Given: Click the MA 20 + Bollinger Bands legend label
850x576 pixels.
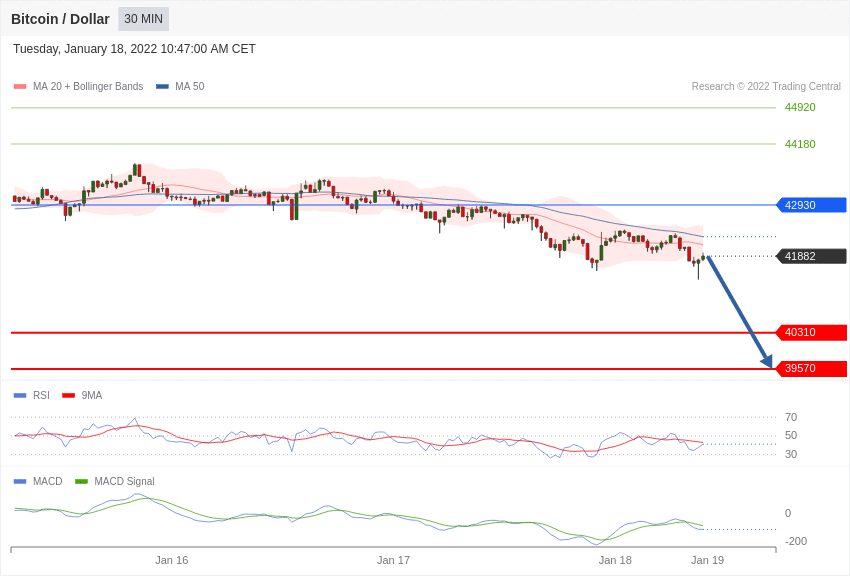Looking at the screenshot, I should pos(88,86).
